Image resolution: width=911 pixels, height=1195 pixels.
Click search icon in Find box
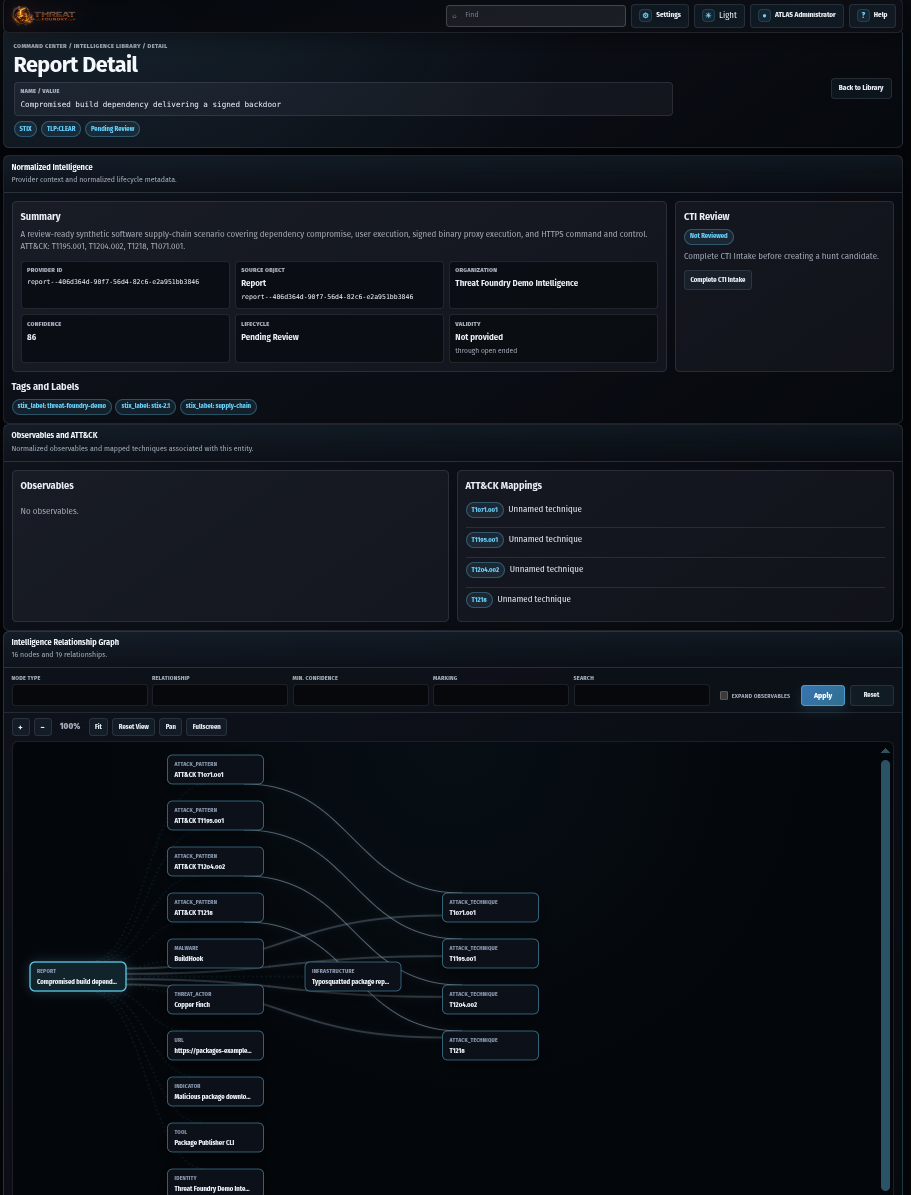coord(455,15)
